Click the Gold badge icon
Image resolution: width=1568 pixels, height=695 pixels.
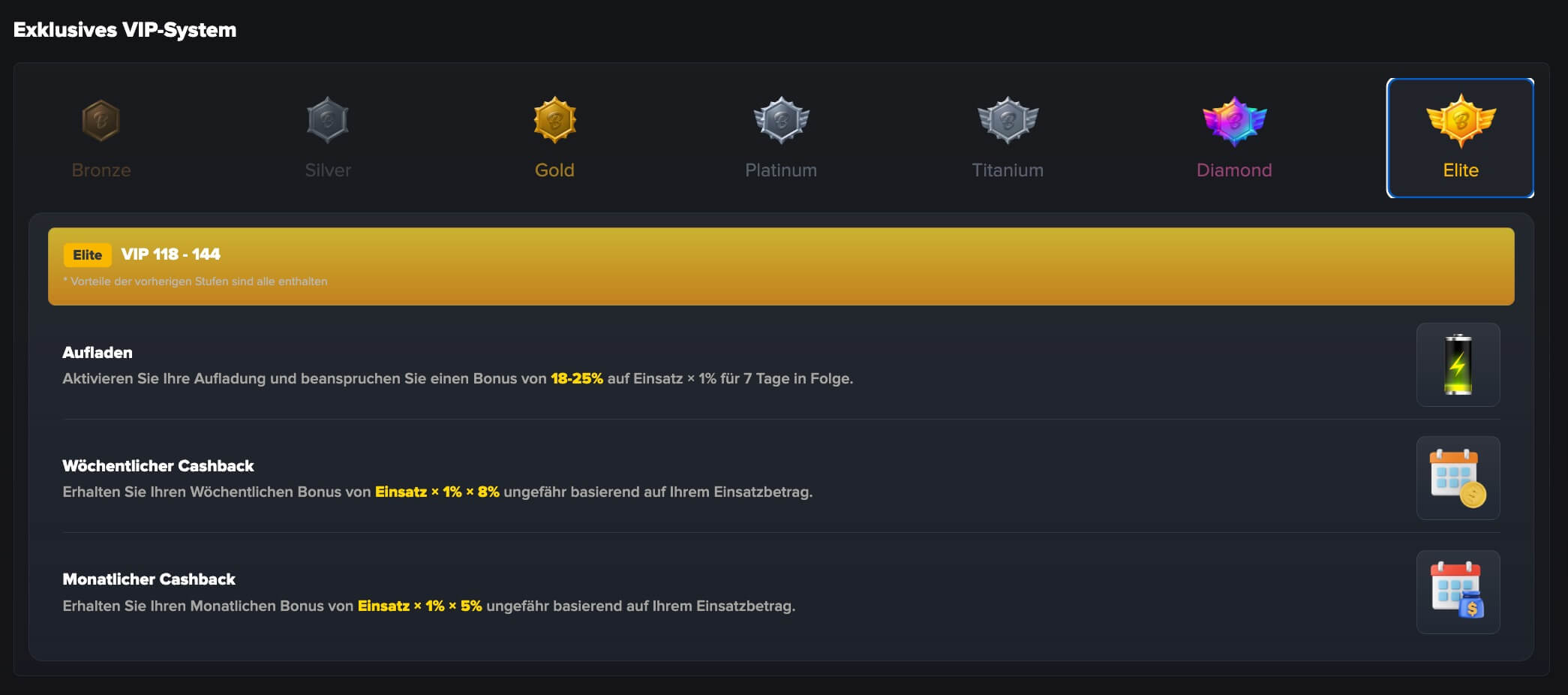(554, 120)
